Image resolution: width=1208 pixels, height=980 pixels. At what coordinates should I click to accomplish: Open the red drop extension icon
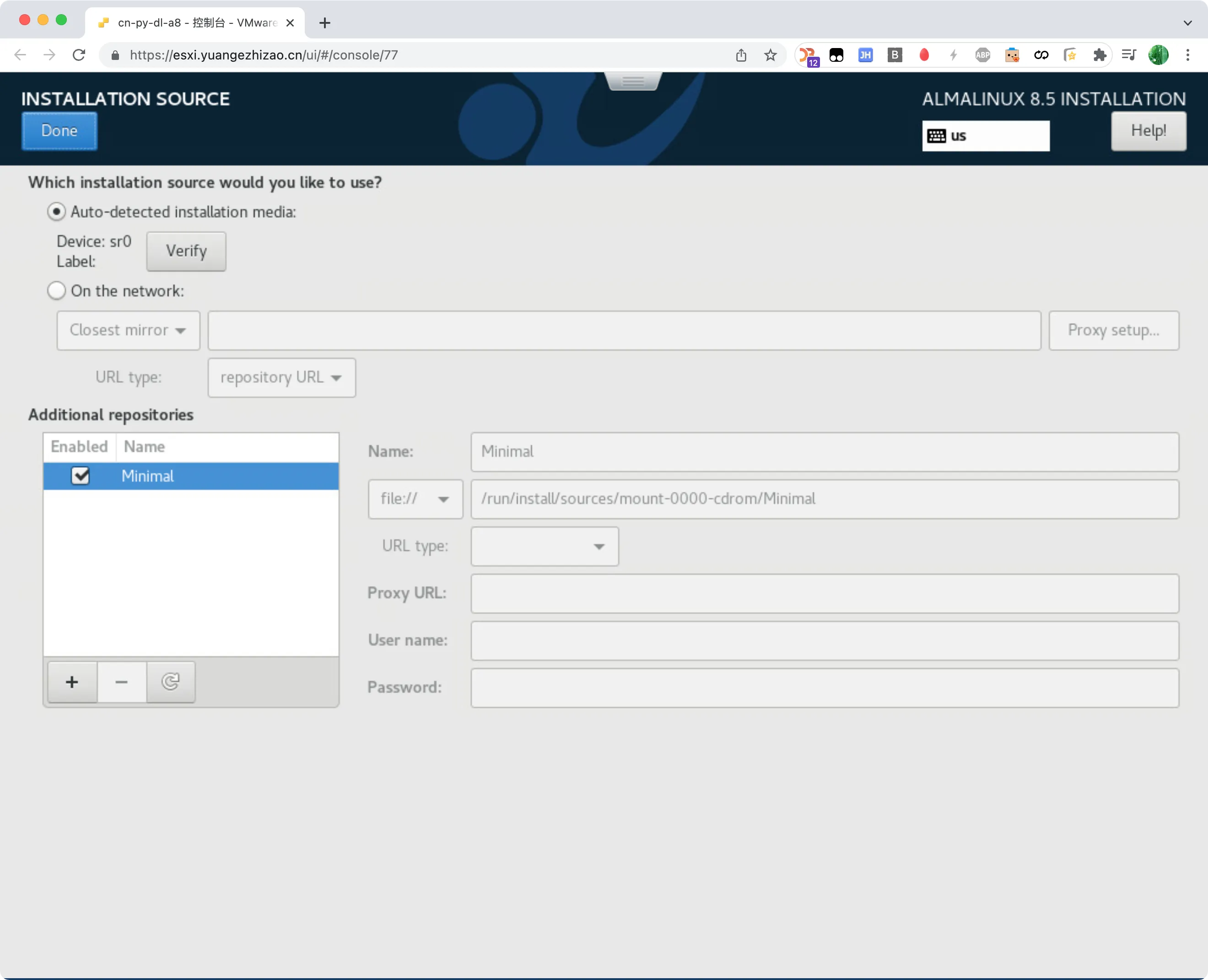[924, 55]
